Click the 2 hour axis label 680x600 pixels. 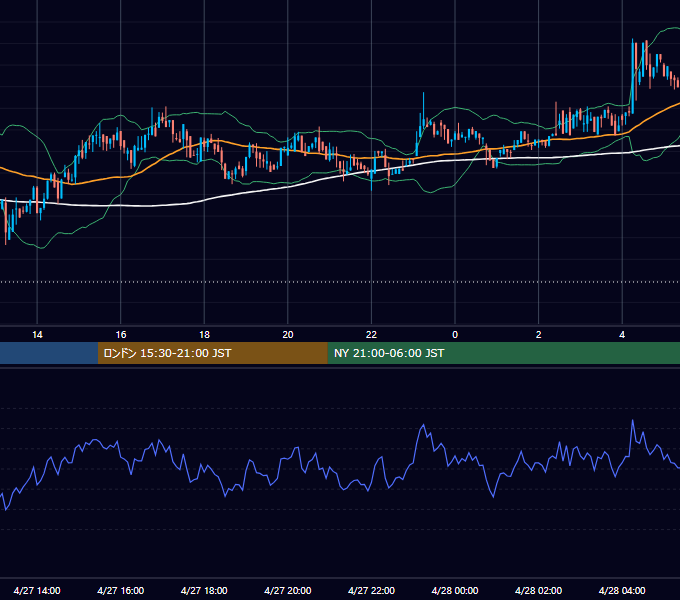(x=539, y=335)
